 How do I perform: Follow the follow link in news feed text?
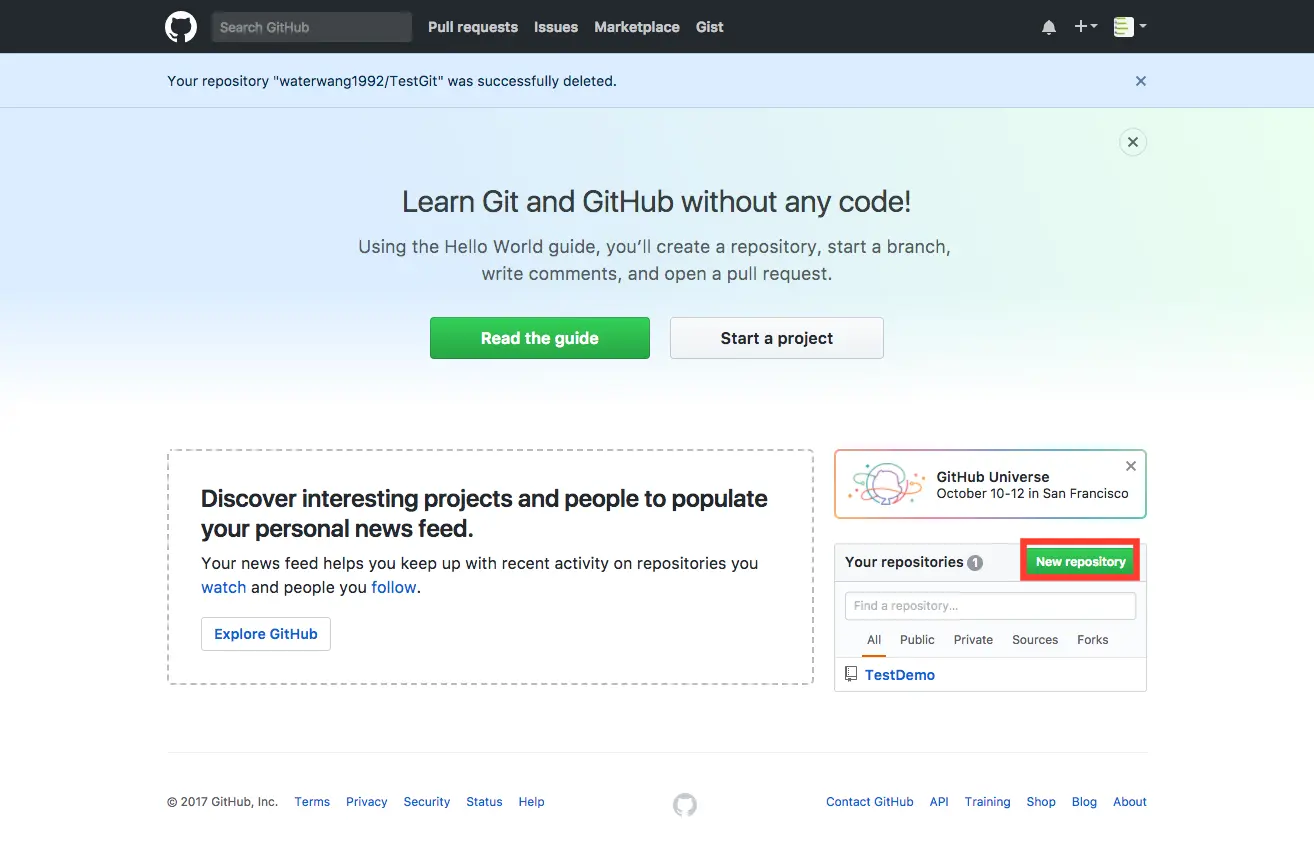coord(394,587)
